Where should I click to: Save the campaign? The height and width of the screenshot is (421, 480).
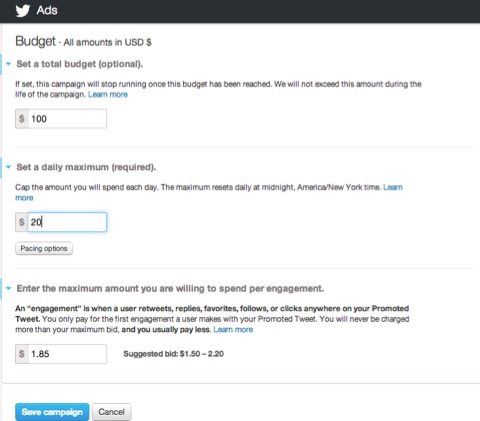(x=52, y=412)
